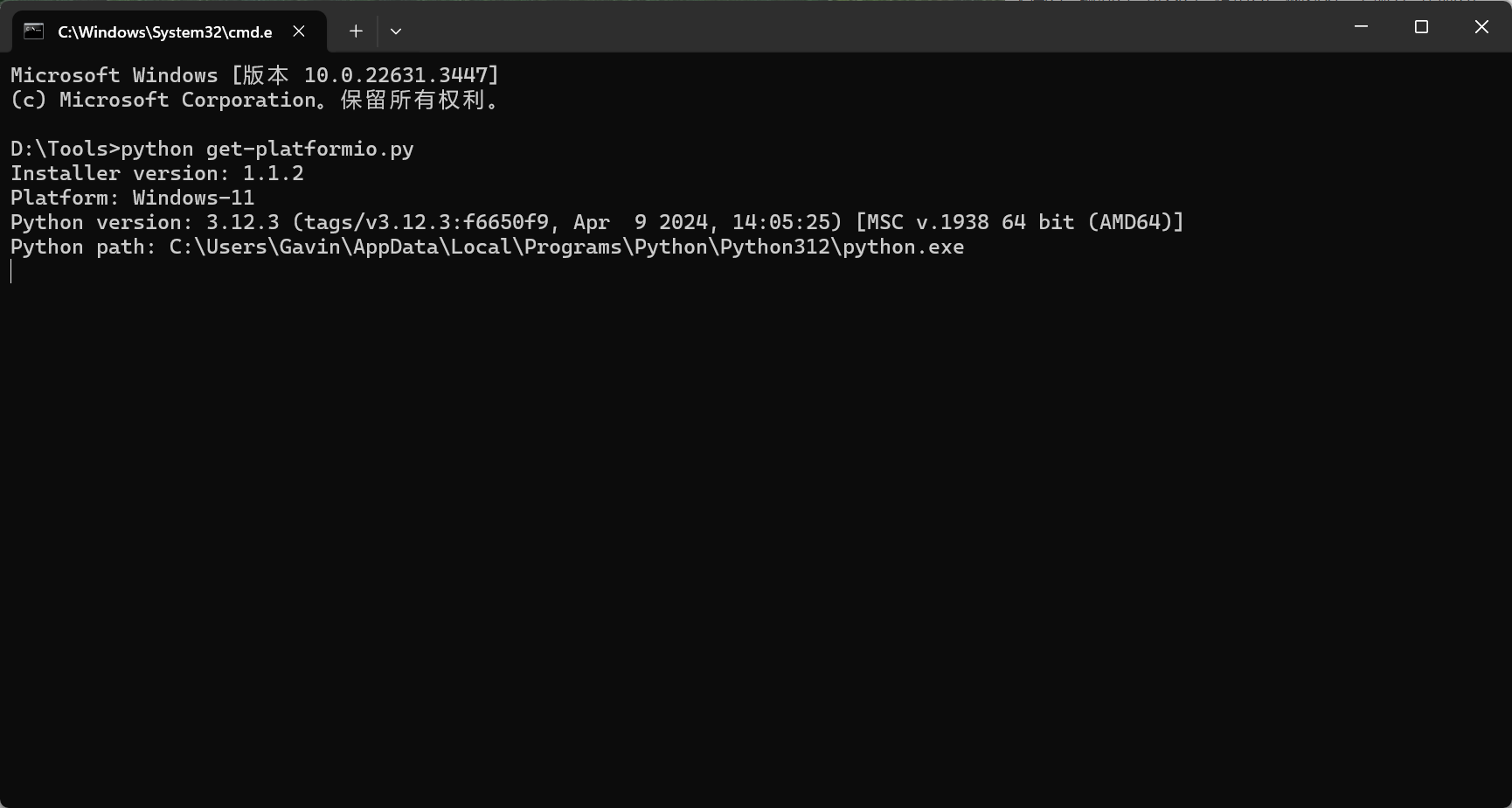Close the cmd.exe tab

[x=299, y=31]
